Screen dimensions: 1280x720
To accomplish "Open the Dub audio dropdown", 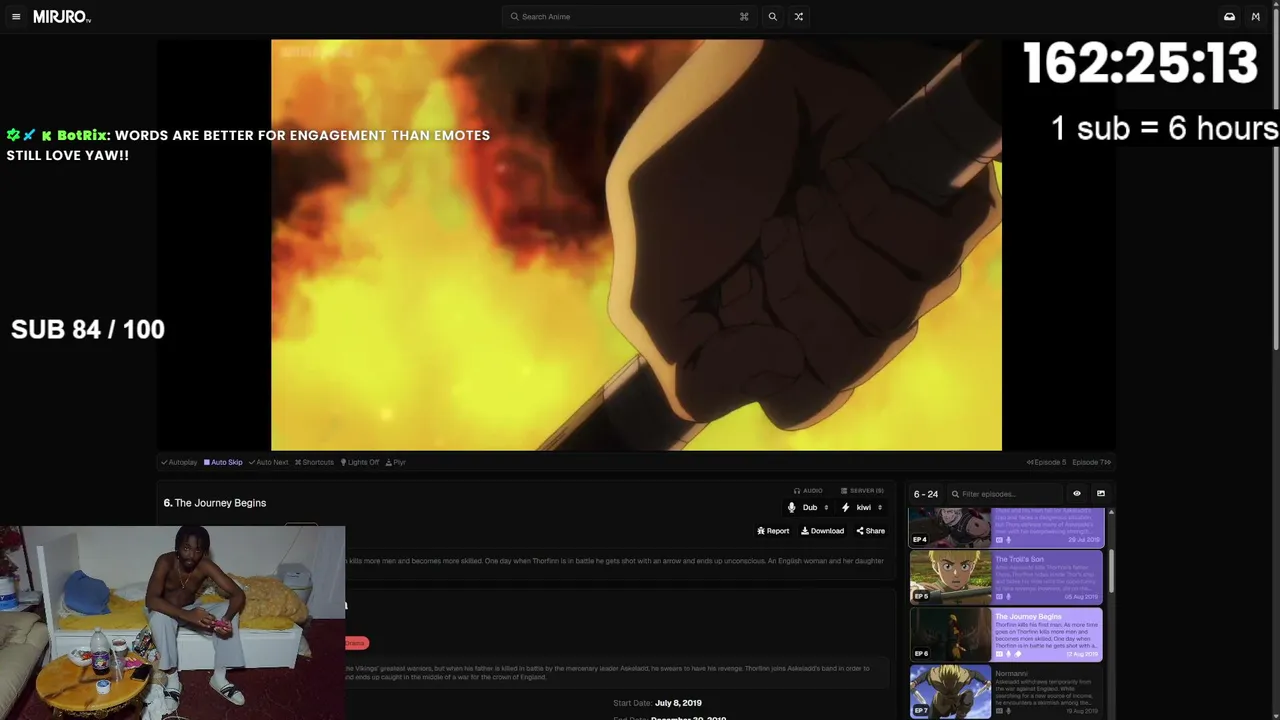I will [809, 508].
